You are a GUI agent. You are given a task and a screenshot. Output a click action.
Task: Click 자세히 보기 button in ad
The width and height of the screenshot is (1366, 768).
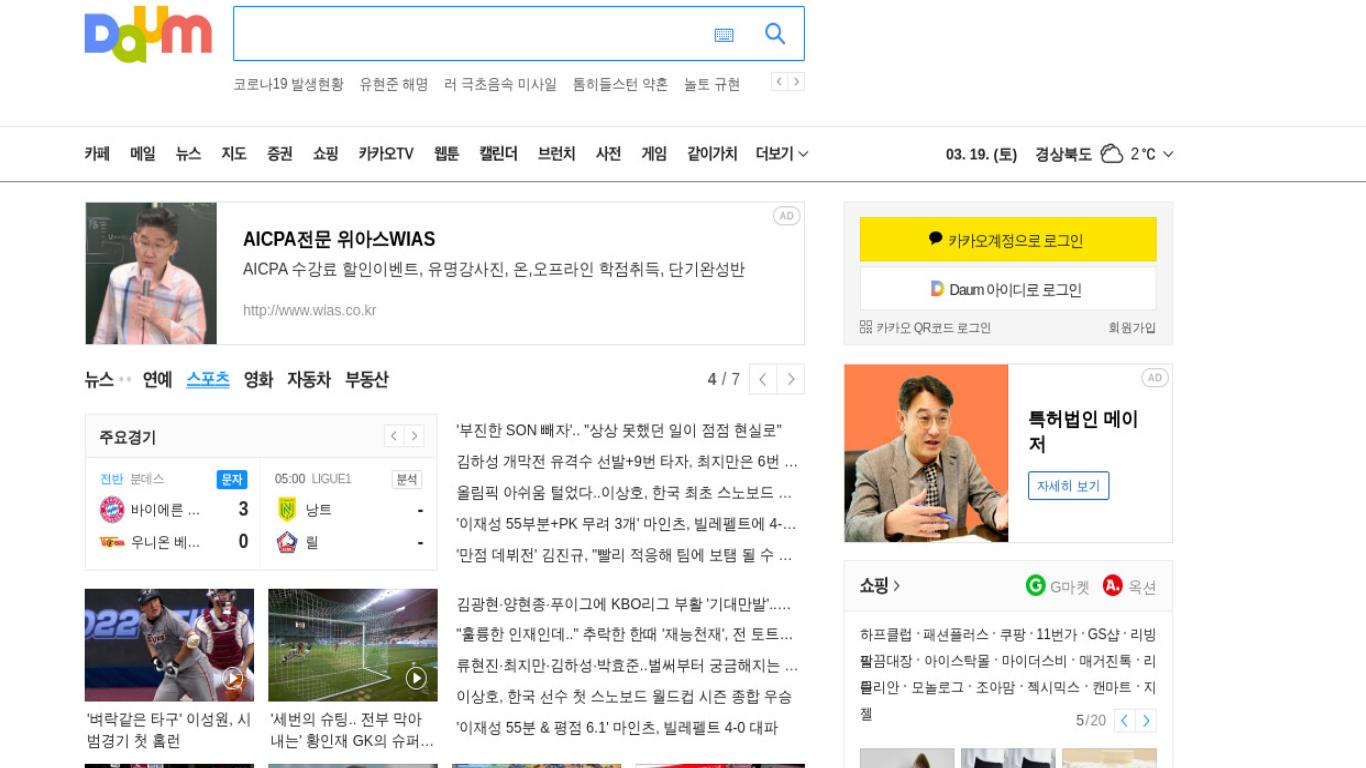coord(1068,486)
